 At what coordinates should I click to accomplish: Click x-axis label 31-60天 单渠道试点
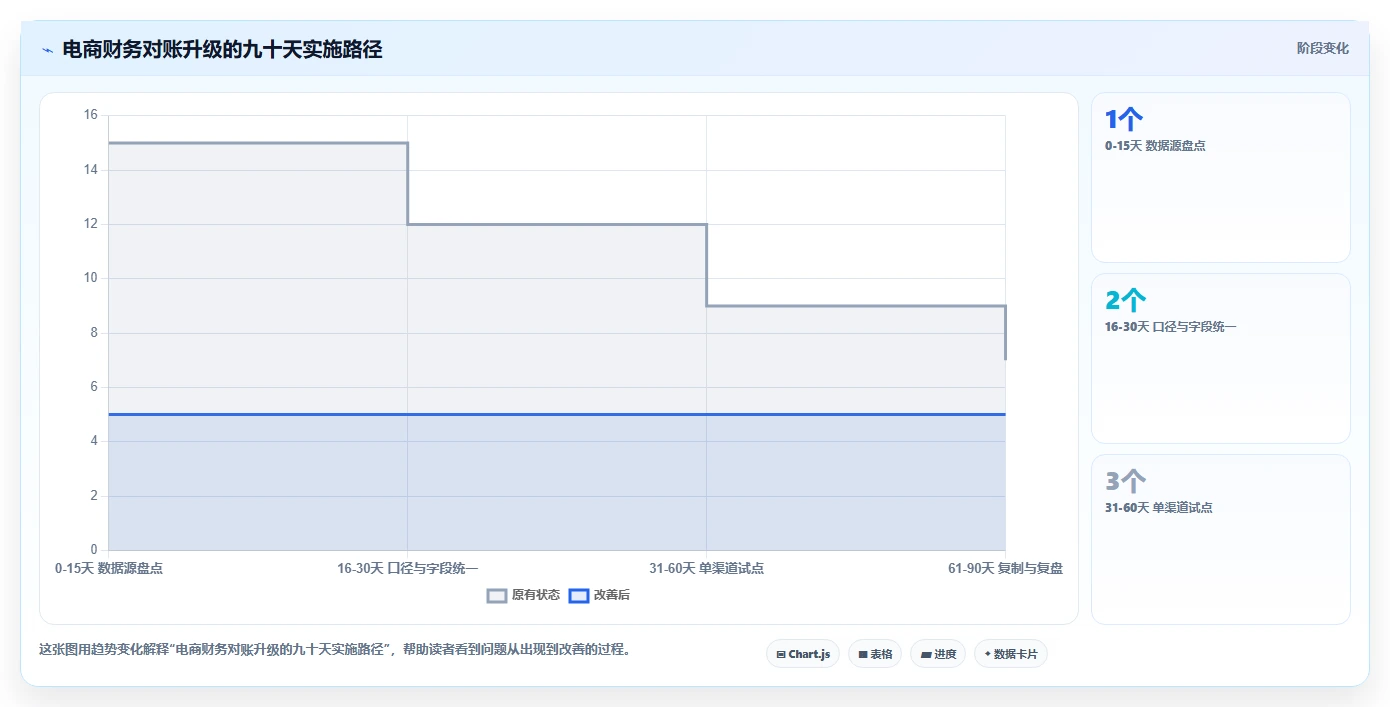click(706, 568)
